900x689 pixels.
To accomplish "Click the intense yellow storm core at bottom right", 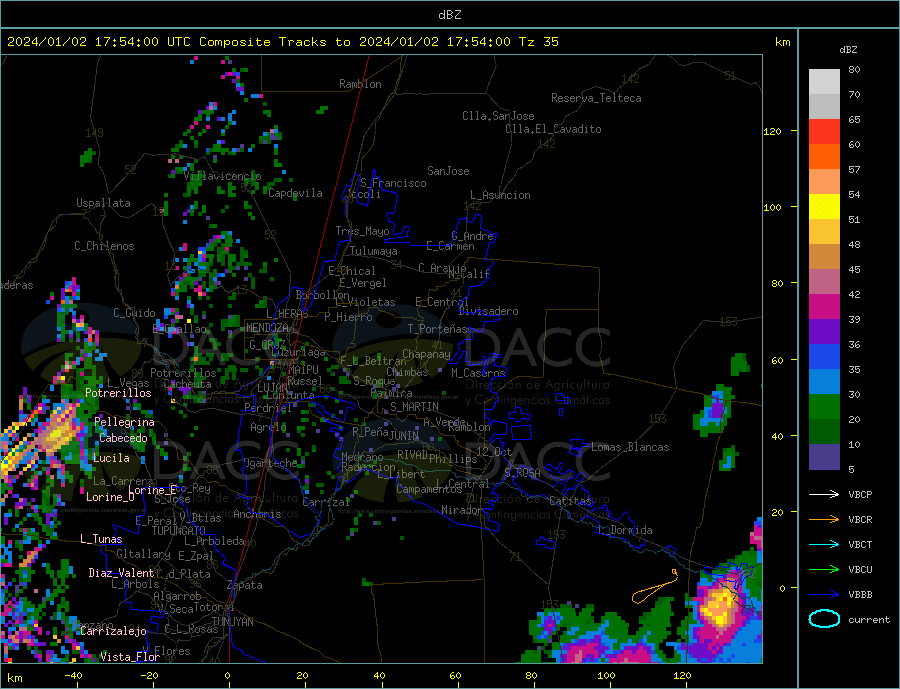I will (x=718, y=607).
